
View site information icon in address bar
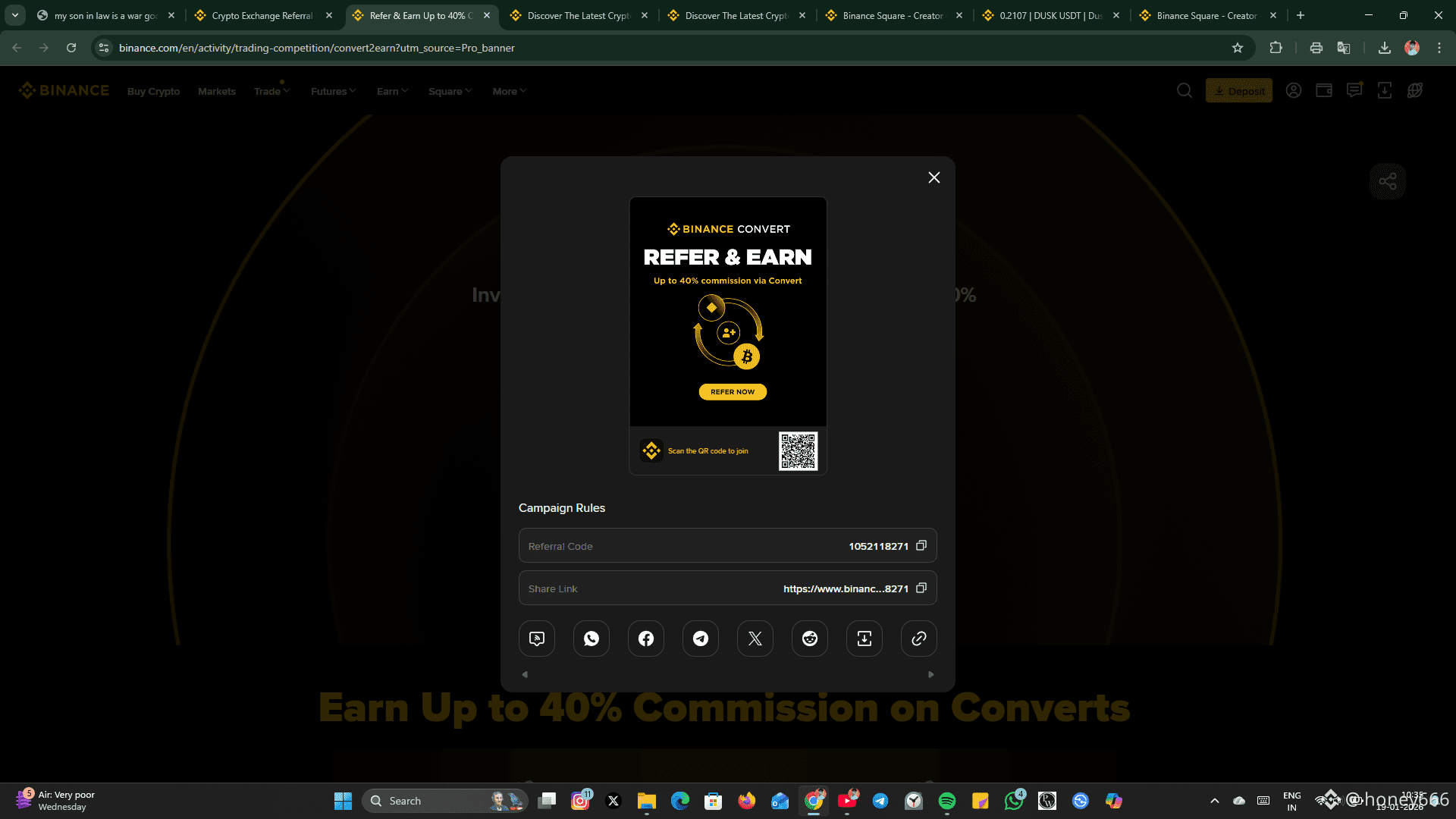point(104,48)
